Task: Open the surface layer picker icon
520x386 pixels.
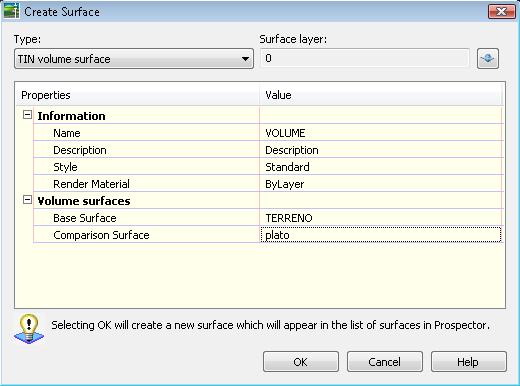Action: 488,59
